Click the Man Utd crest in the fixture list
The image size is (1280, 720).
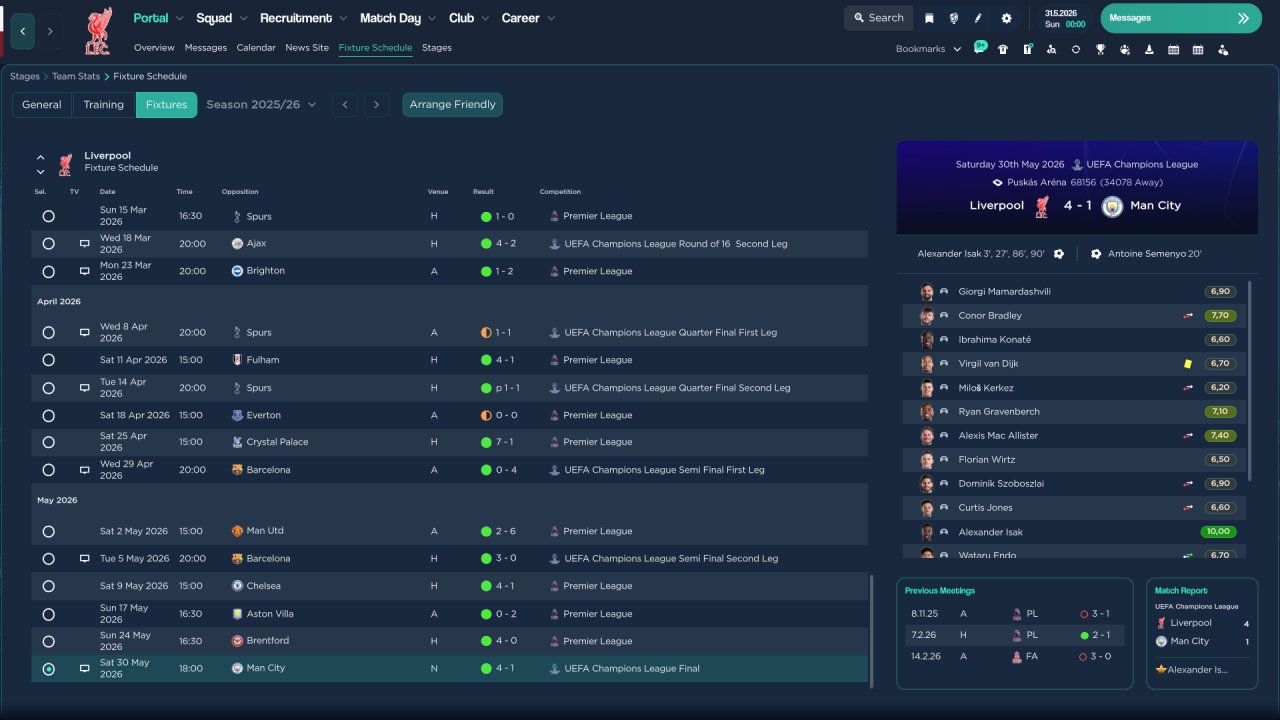[237, 531]
